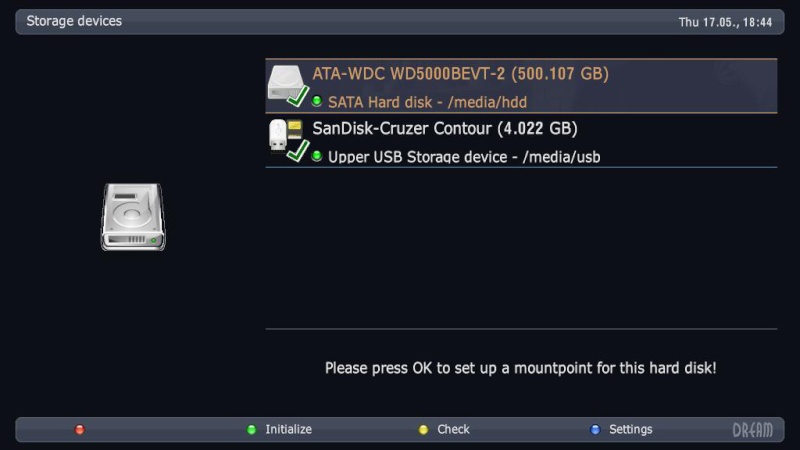Click green checkmark on ATA-WDC drive
The width and height of the screenshot is (800, 450).
pyautogui.click(x=298, y=96)
